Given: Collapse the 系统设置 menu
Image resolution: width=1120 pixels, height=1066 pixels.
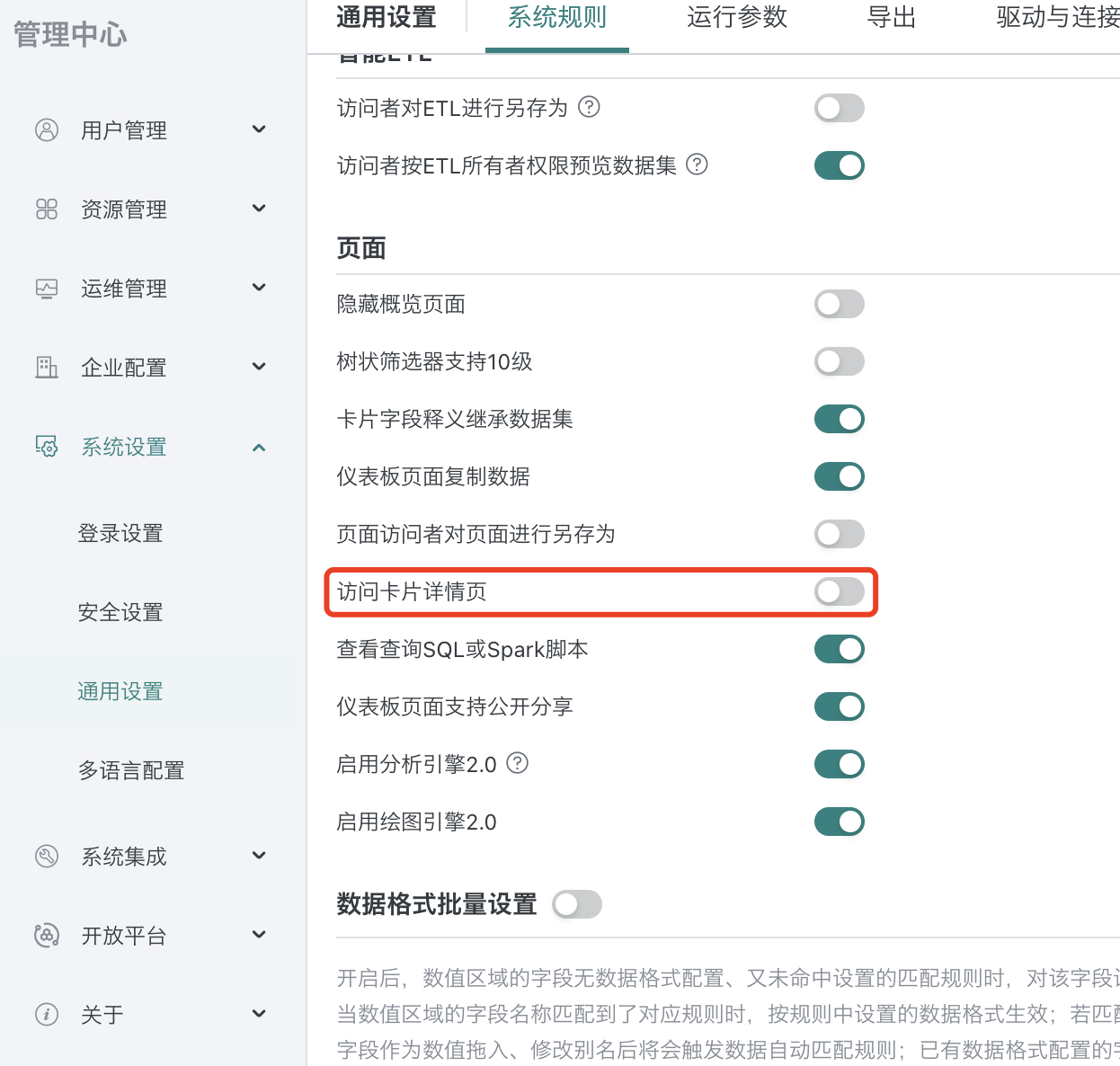Looking at the screenshot, I should point(259,447).
